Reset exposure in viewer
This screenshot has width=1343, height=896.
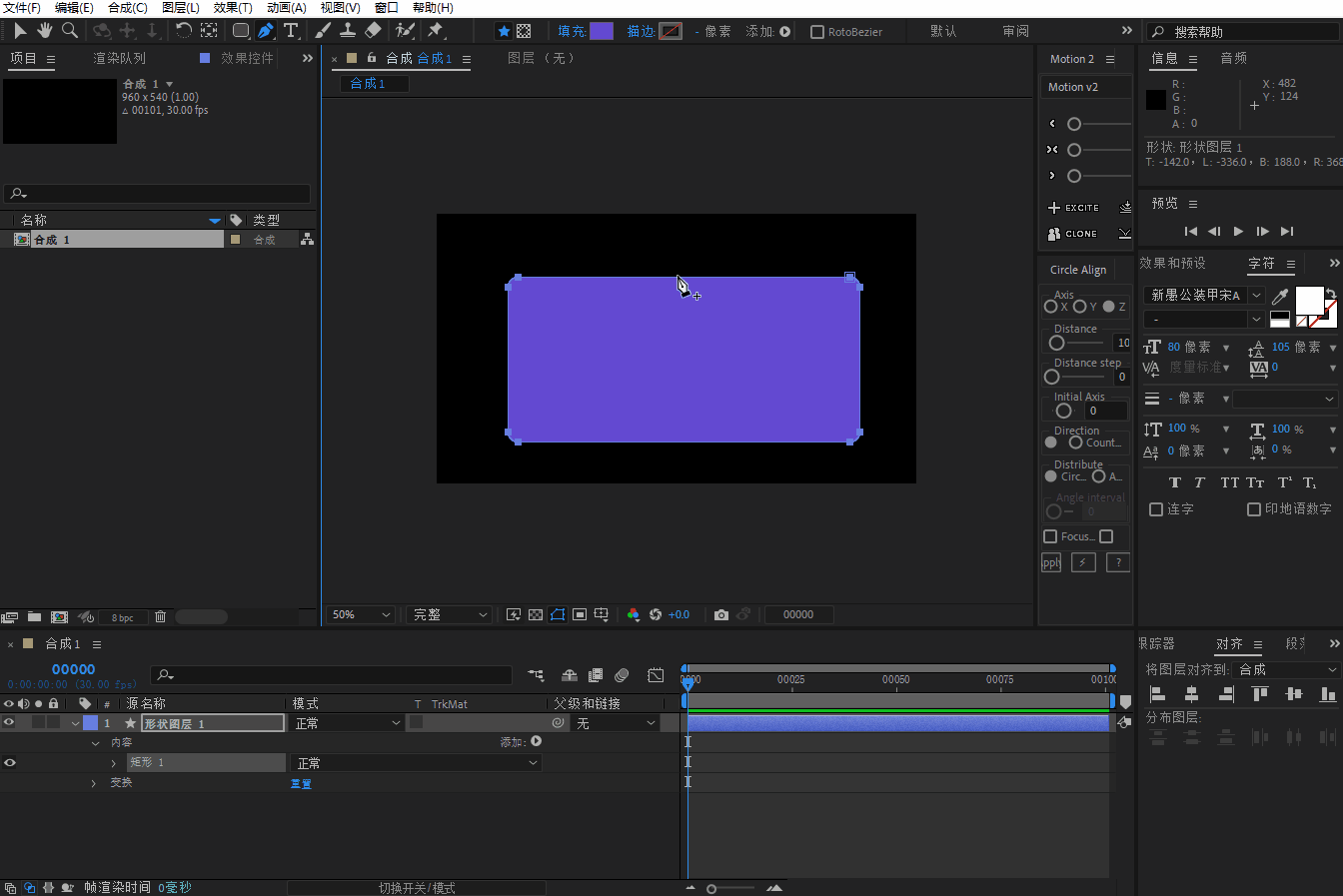[x=656, y=614]
